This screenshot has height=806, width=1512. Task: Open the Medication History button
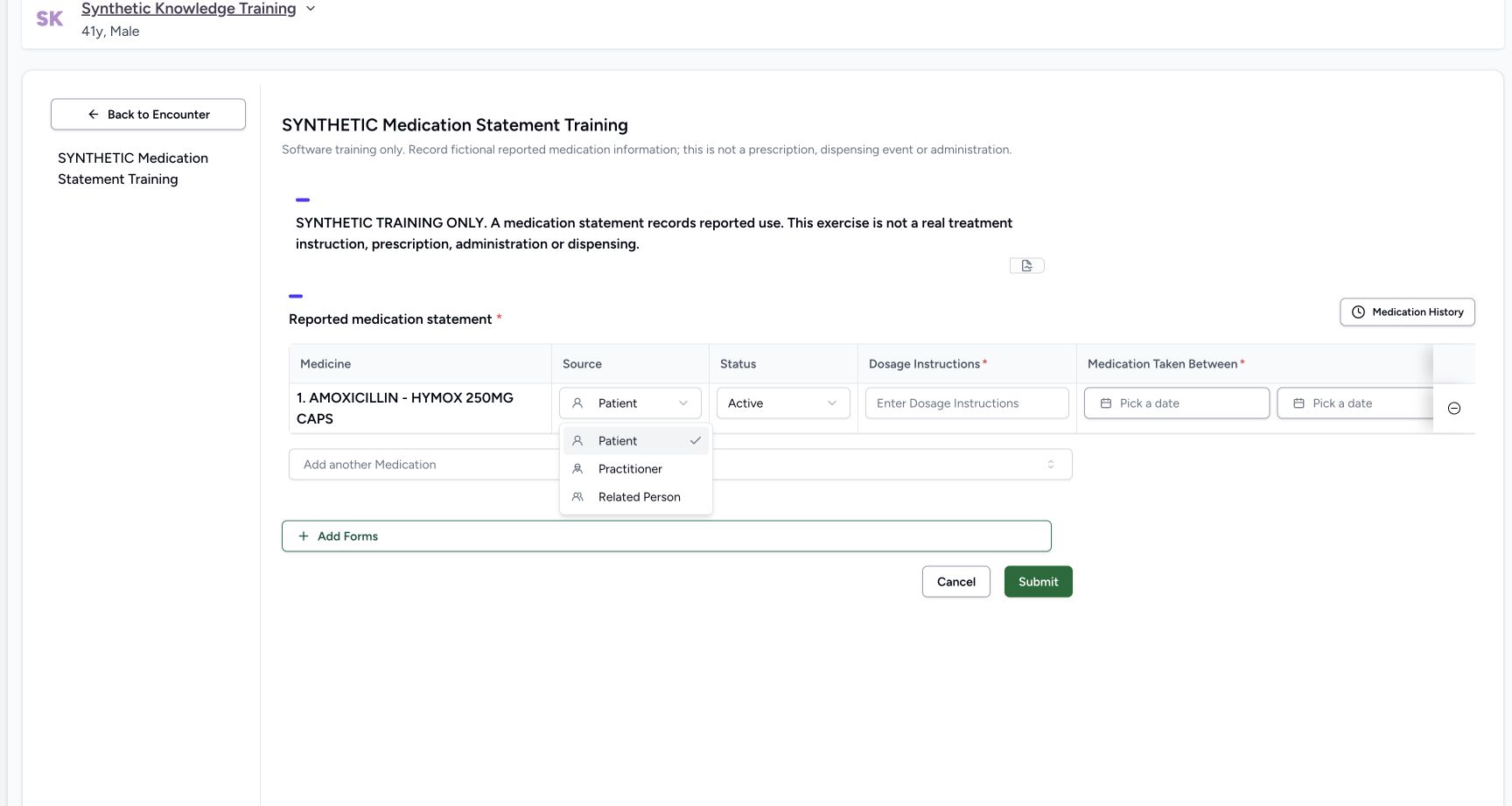1407,312
